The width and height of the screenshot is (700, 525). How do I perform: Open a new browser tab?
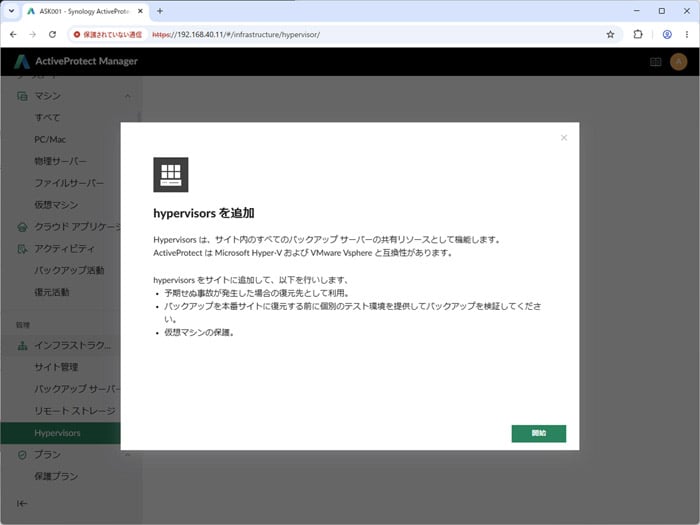(x=160, y=11)
